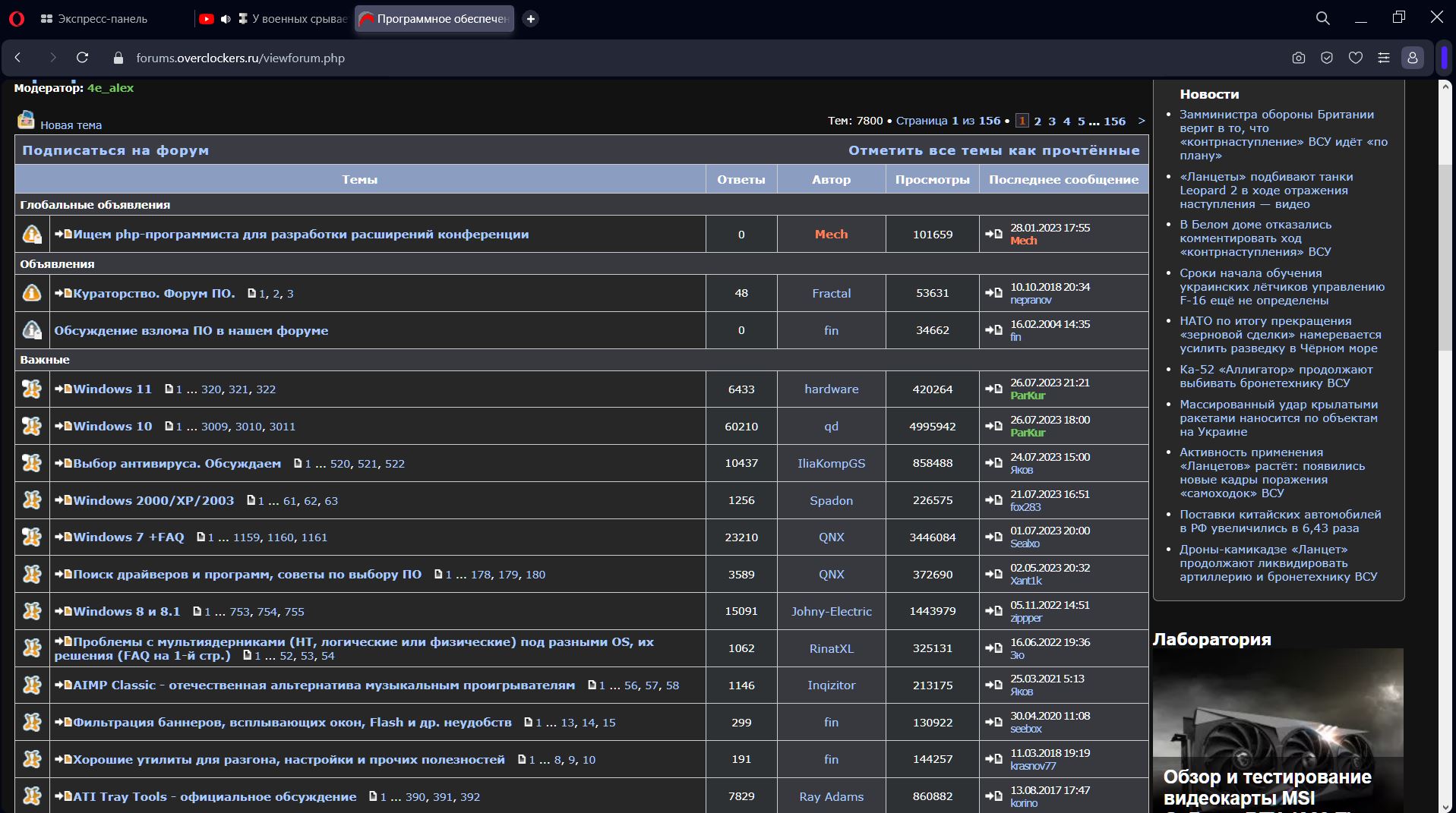Open the AIMP Classic topic
This screenshot has width=1456, height=813.
tap(324, 685)
